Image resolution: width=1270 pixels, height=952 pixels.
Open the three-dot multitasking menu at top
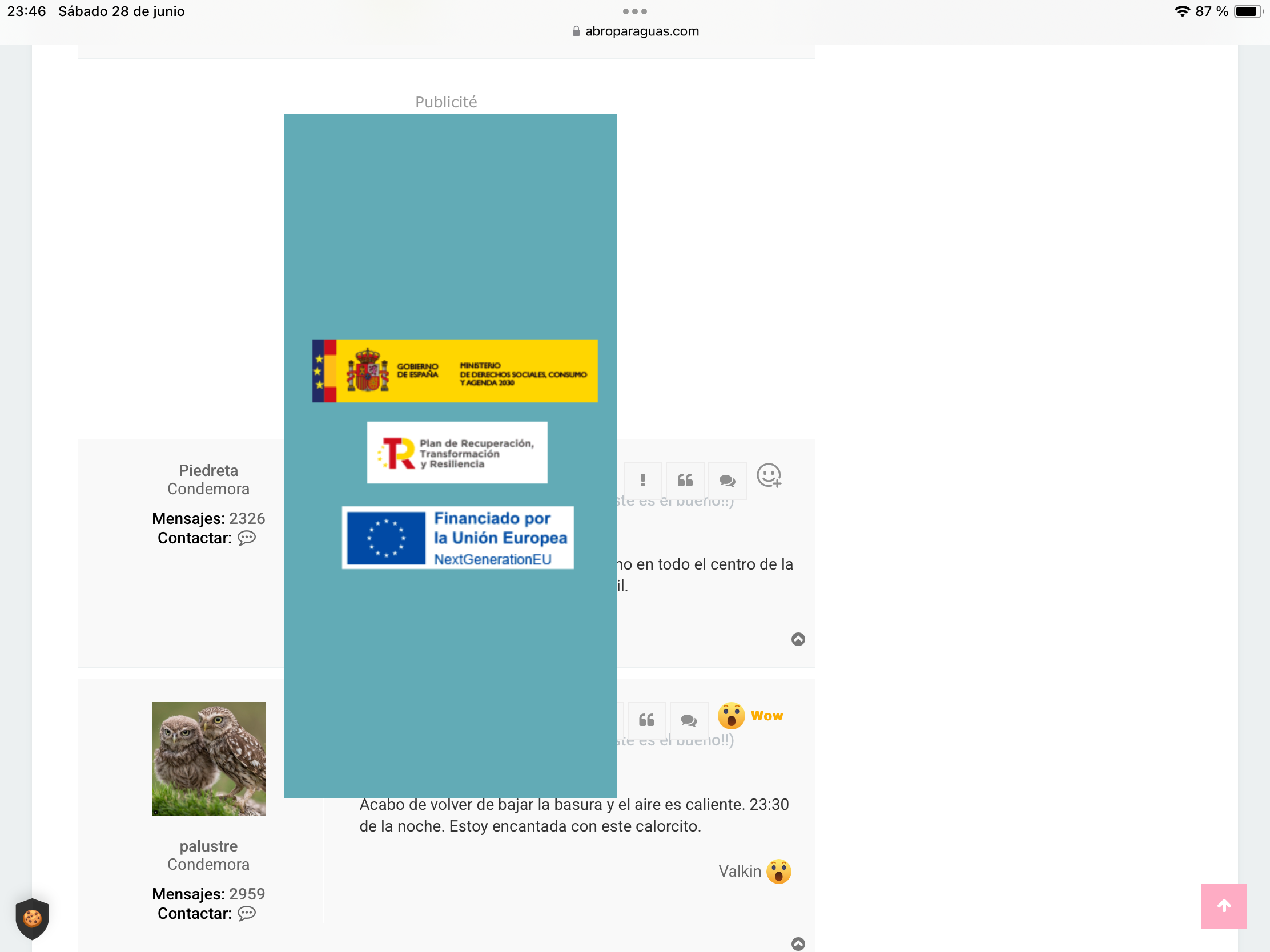634,11
